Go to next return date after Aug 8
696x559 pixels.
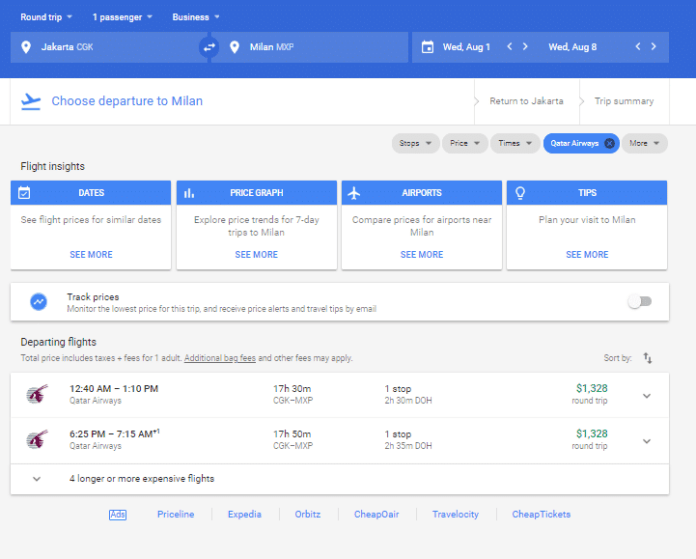click(653, 47)
